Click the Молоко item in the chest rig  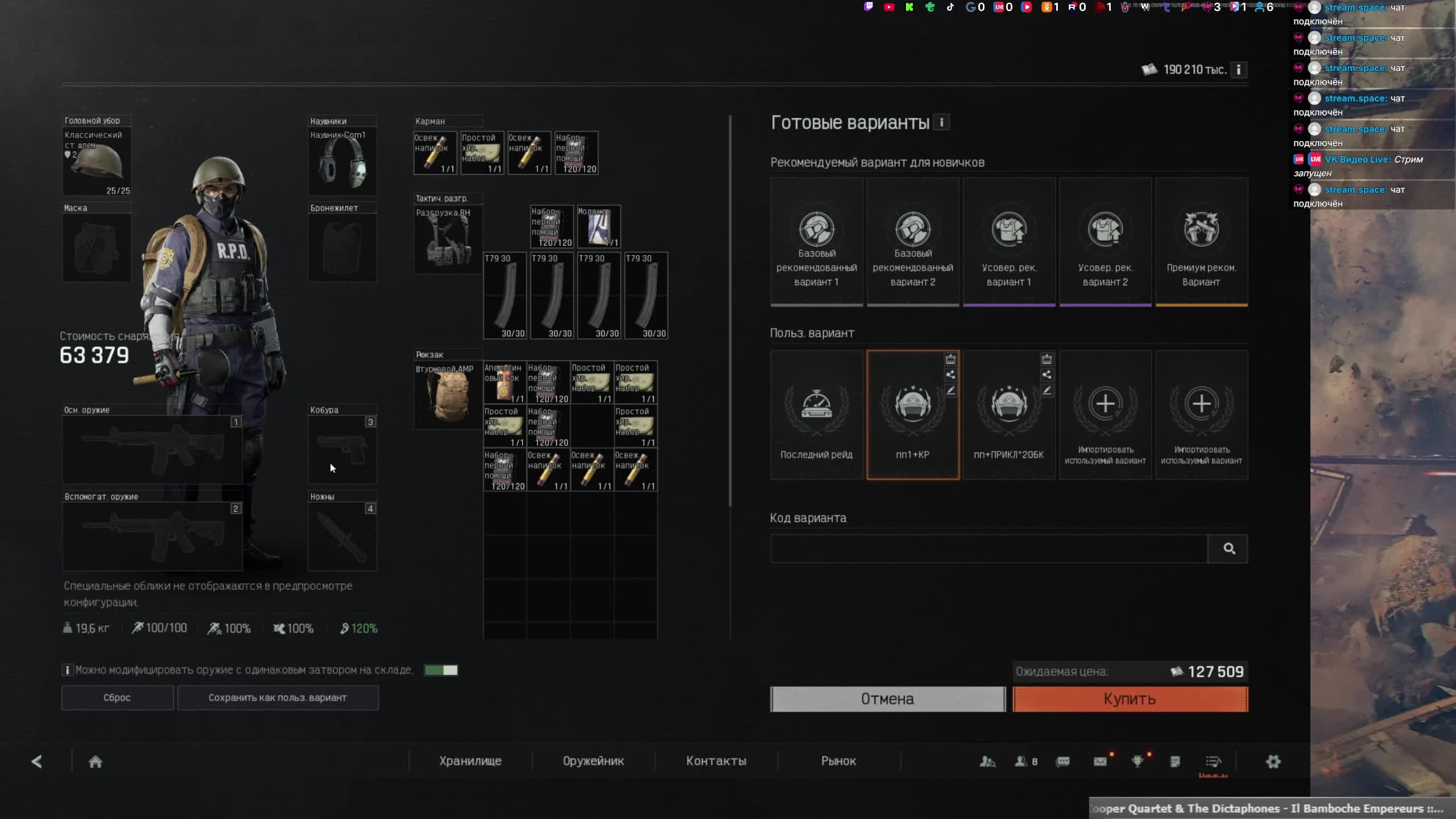point(599,227)
